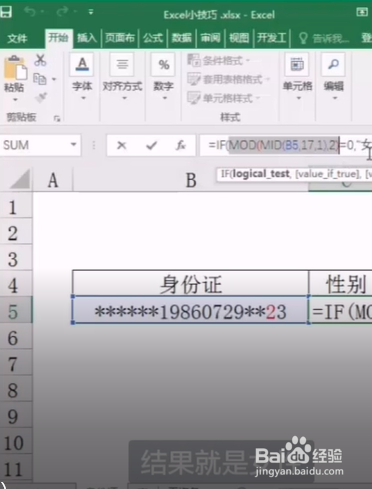Switch to the 开始 ribbon tab
Viewport: 372px width, 489px height.
(58, 38)
